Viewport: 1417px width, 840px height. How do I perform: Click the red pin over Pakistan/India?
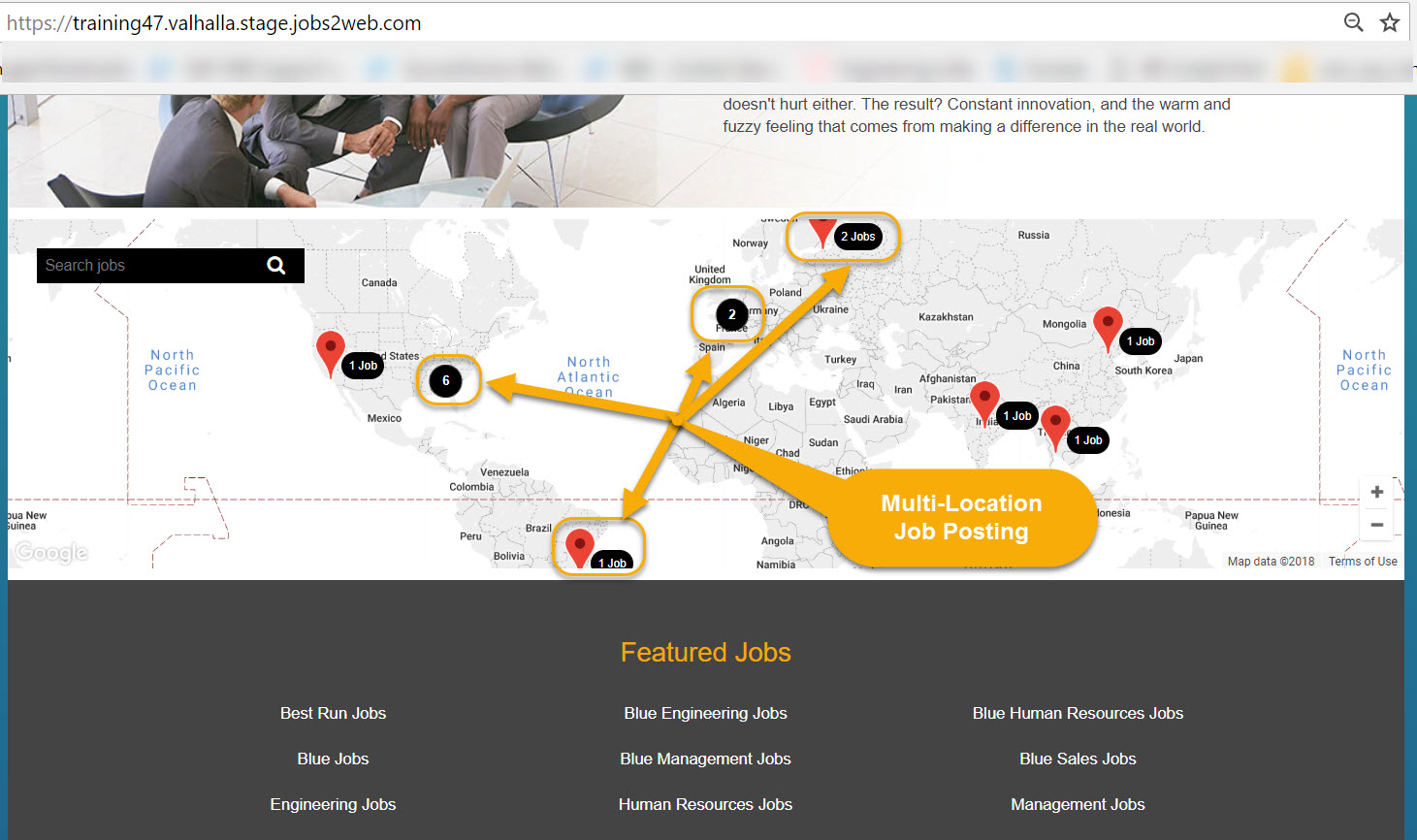coord(984,404)
